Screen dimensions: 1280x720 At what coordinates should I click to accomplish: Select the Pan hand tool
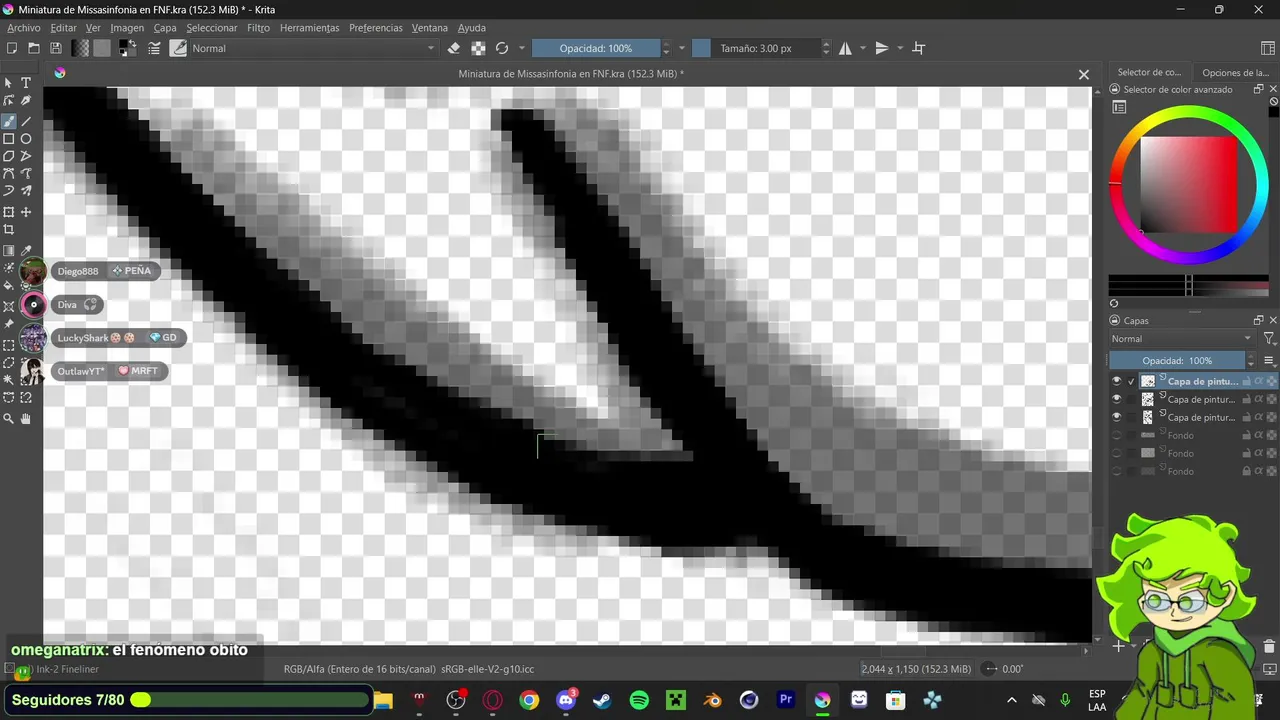click(26, 419)
